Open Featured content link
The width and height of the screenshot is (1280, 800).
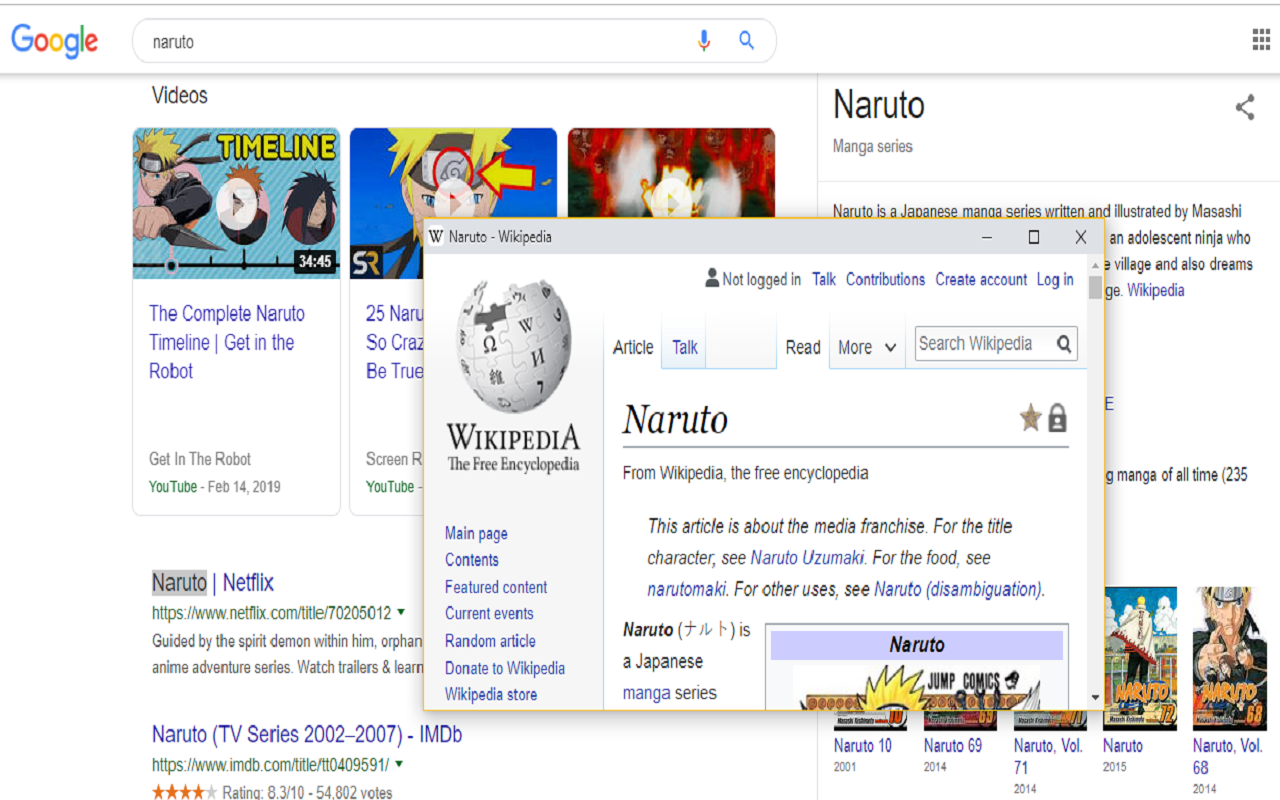click(496, 587)
